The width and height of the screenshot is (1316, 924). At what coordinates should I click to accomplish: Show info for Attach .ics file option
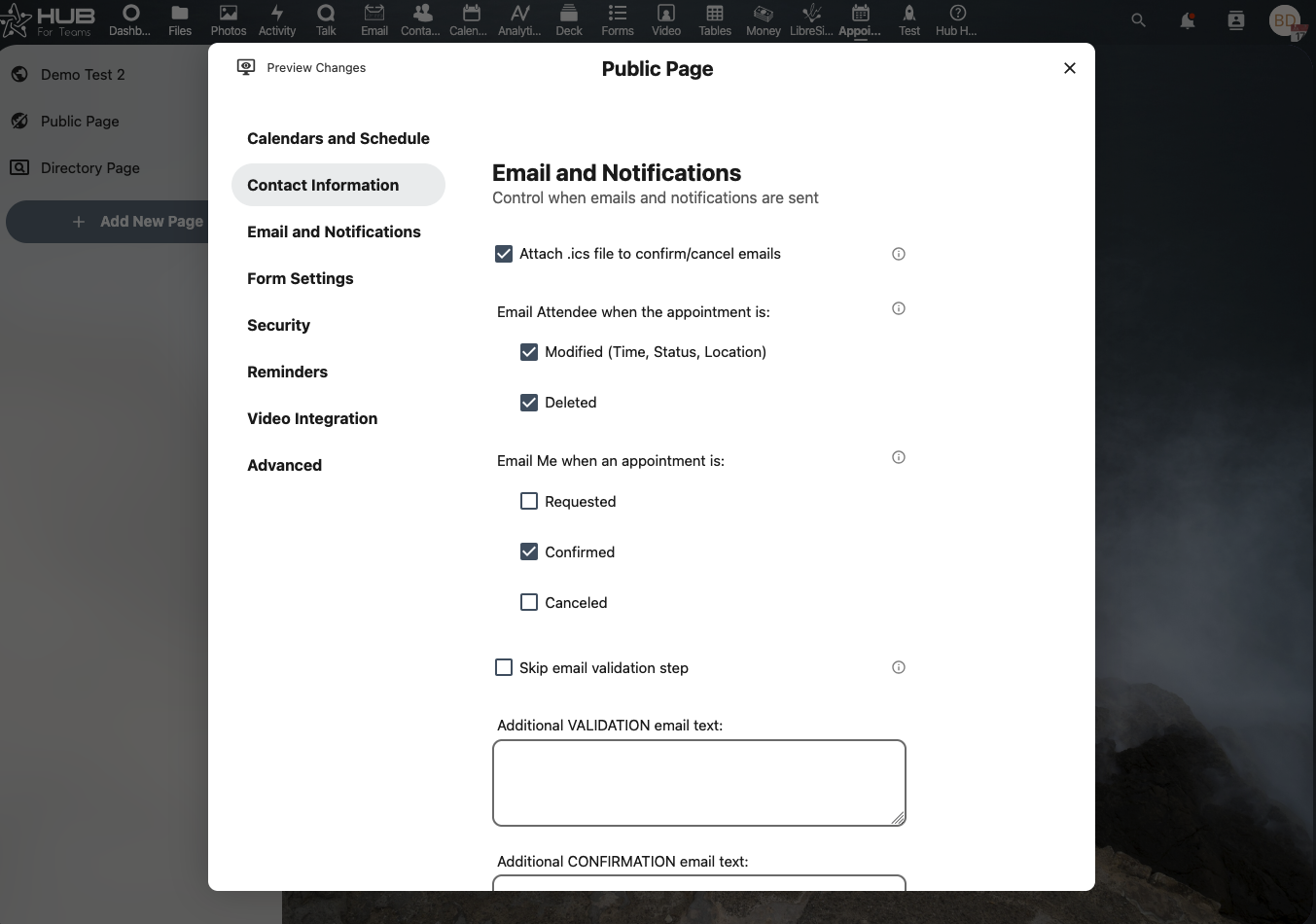tap(899, 254)
